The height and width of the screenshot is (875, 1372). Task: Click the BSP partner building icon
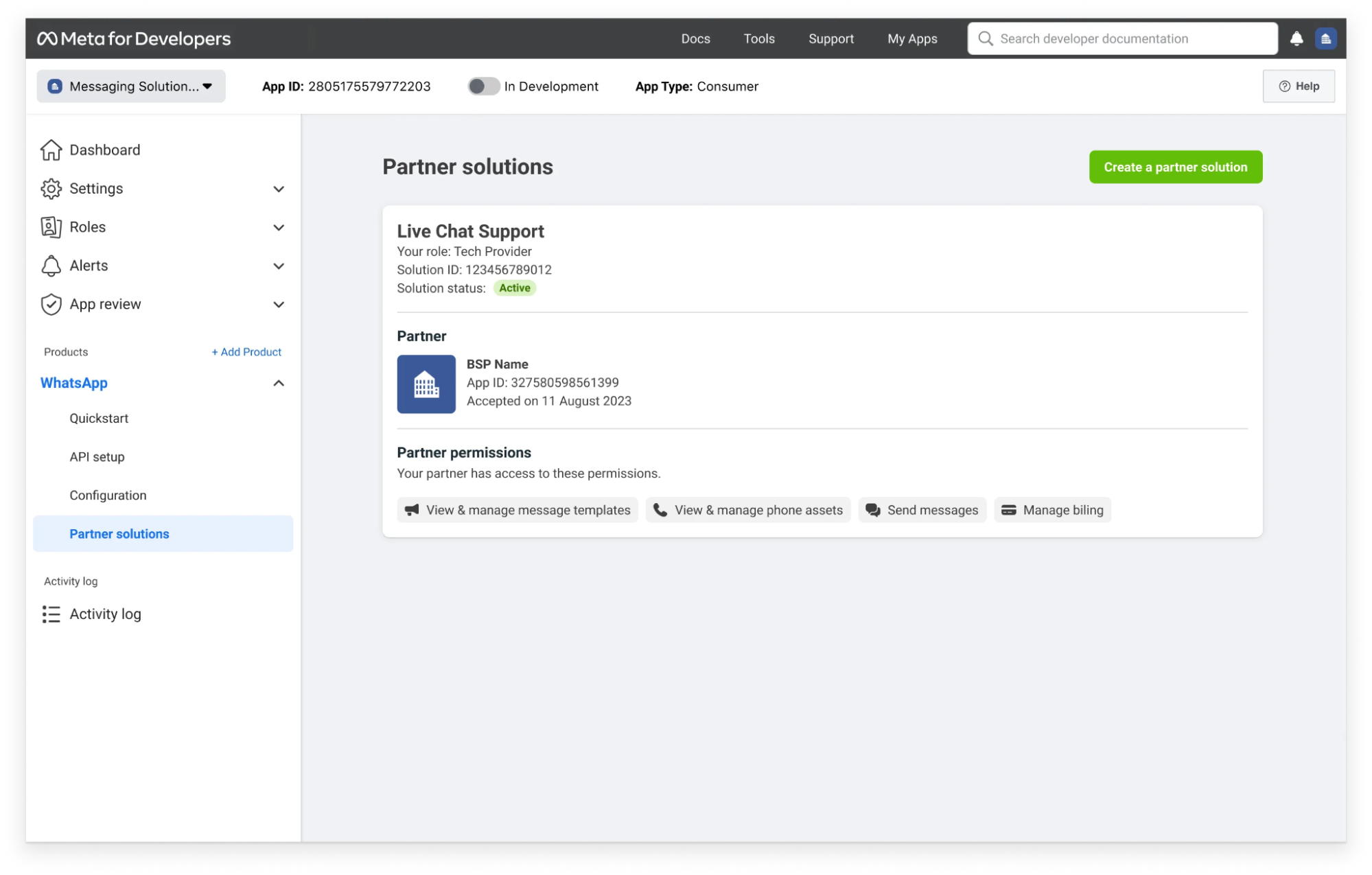pos(425,384)
